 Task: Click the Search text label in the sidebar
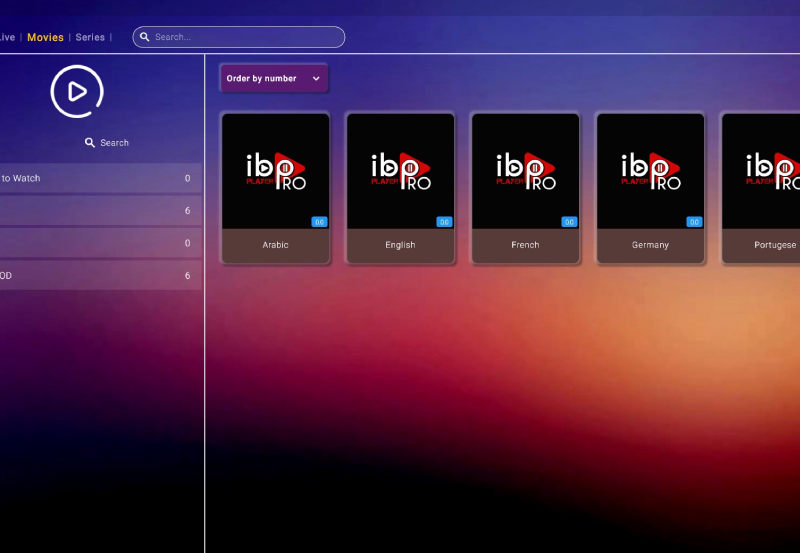coord(114,143)
